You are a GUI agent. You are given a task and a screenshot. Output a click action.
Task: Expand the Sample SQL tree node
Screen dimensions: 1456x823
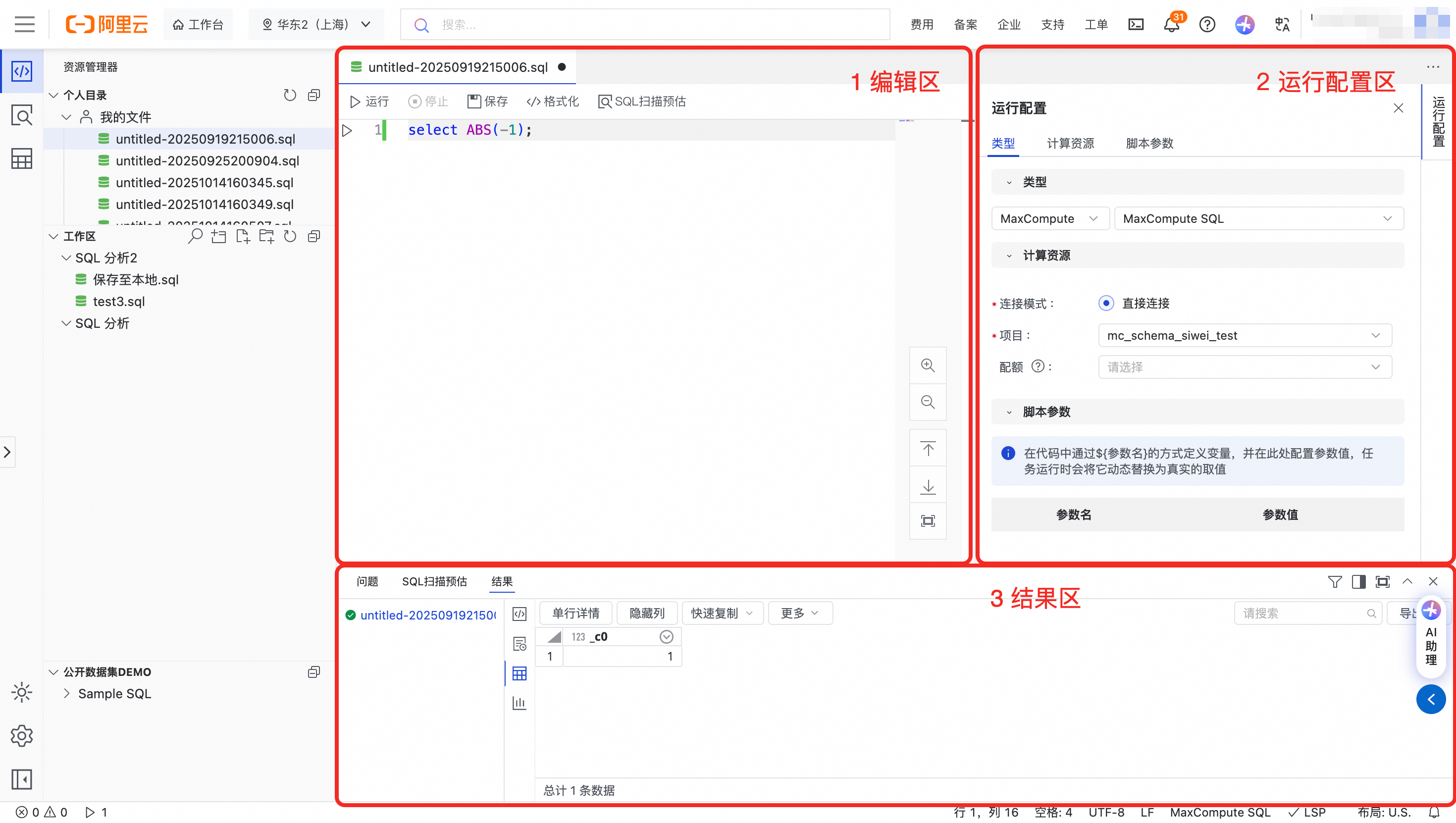tap(67, 693)
